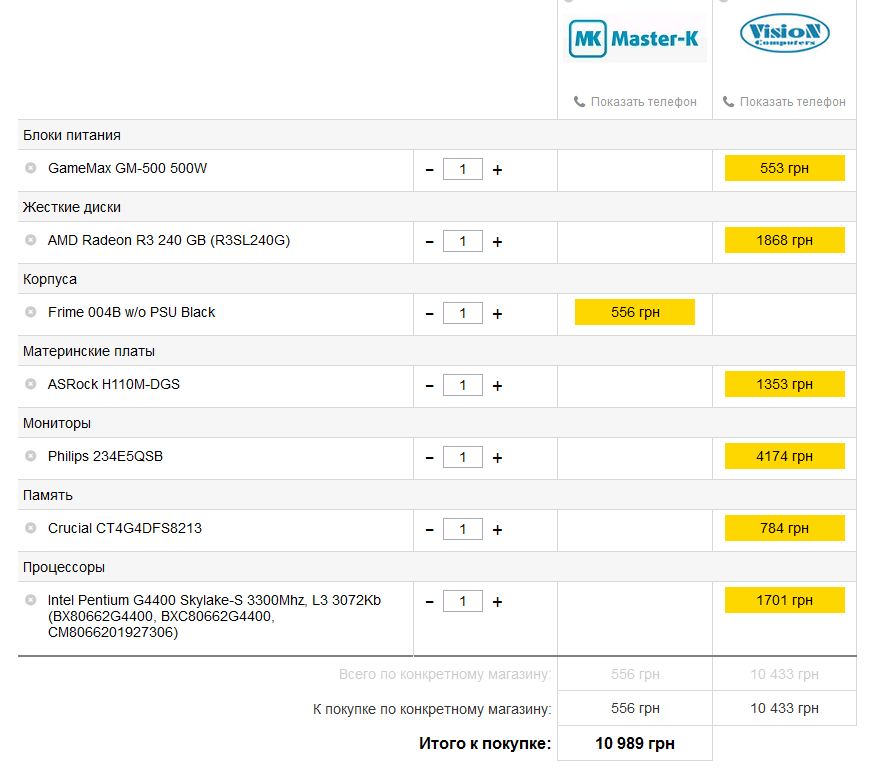Decrease quantity of Intel Pentium G4400
The width and height of the screenshot is (871, 777).
[x=429, y=602]
